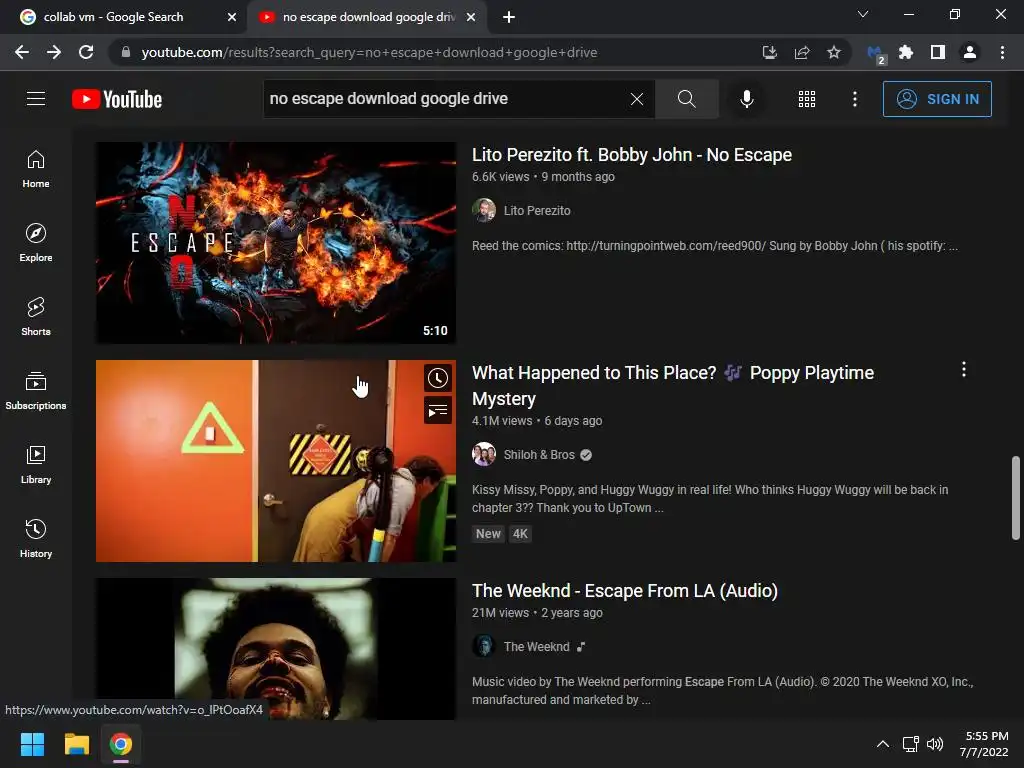Viewport: 1024px width, 768px height.
Task: Close the collab vm Google Search tab
Action: [x=232, y=18]
